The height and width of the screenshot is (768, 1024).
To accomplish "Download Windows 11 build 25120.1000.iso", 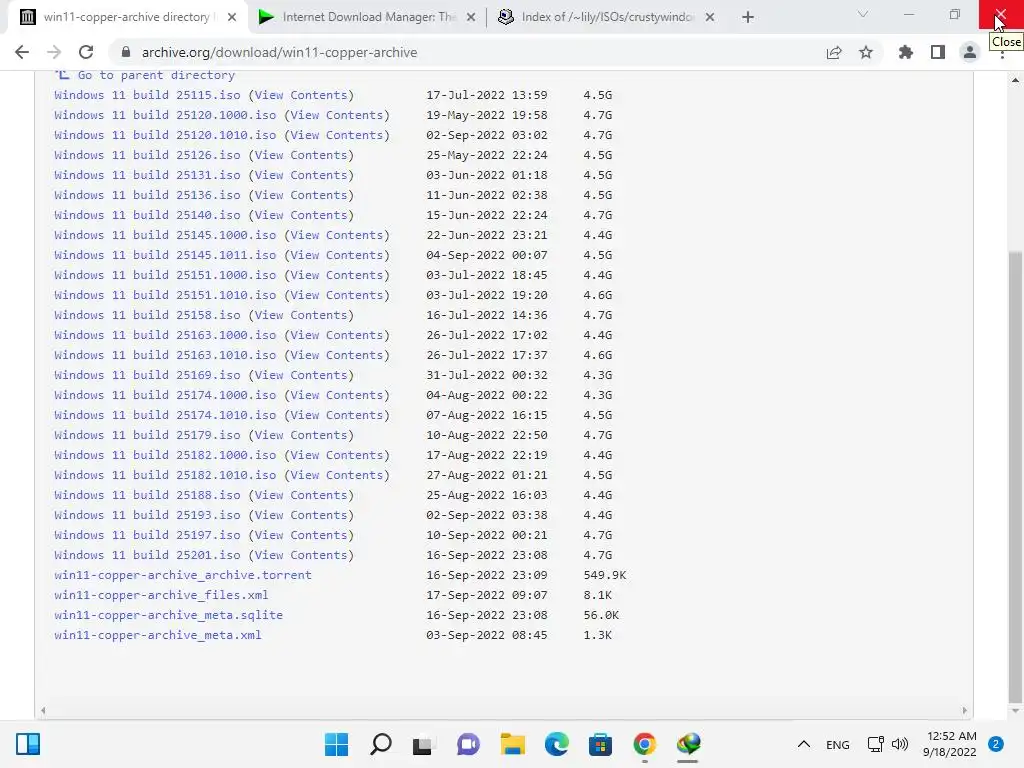I will pyautogui.click(x=165, y=115).
